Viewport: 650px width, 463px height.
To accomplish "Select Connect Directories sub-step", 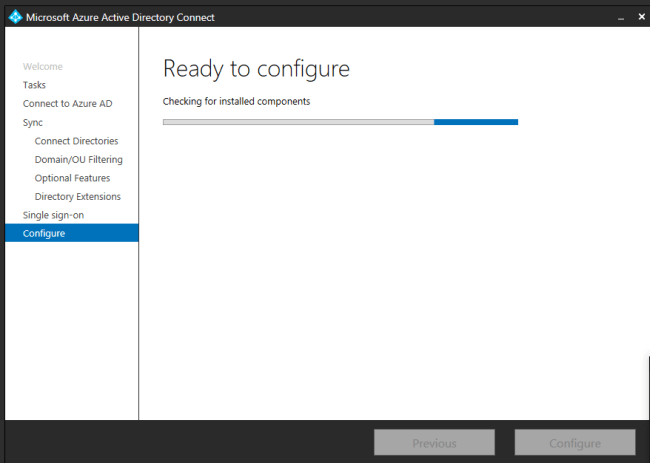I will 76,141.
